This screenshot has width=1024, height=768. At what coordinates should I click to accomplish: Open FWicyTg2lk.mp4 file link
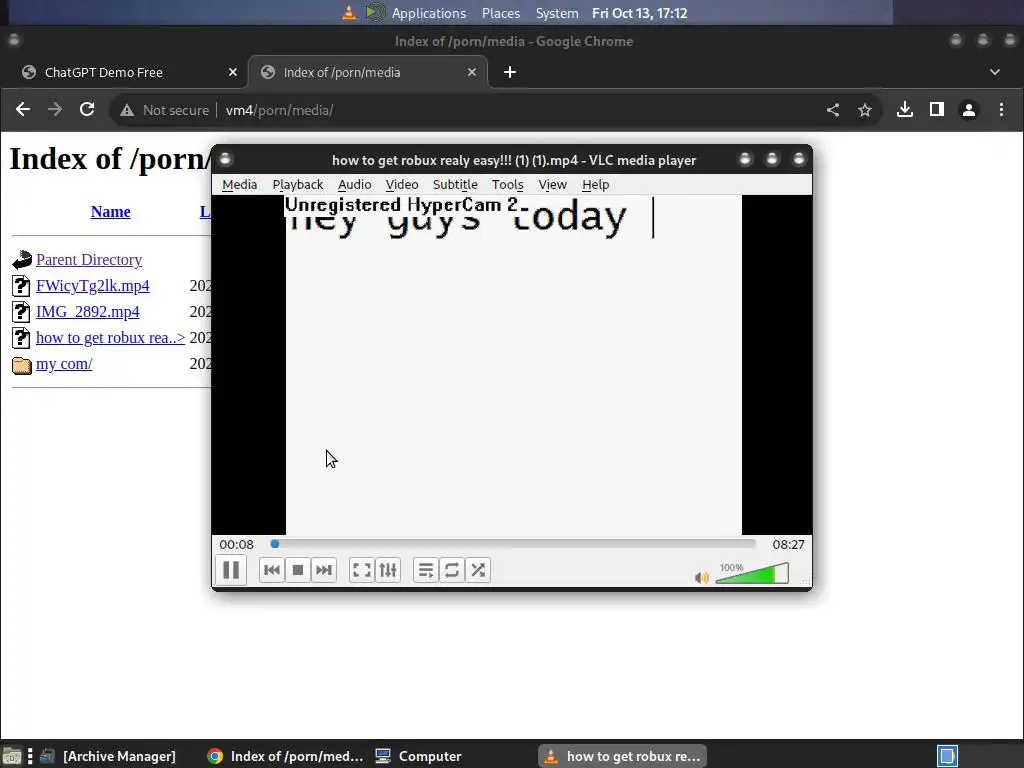point(93,286)
